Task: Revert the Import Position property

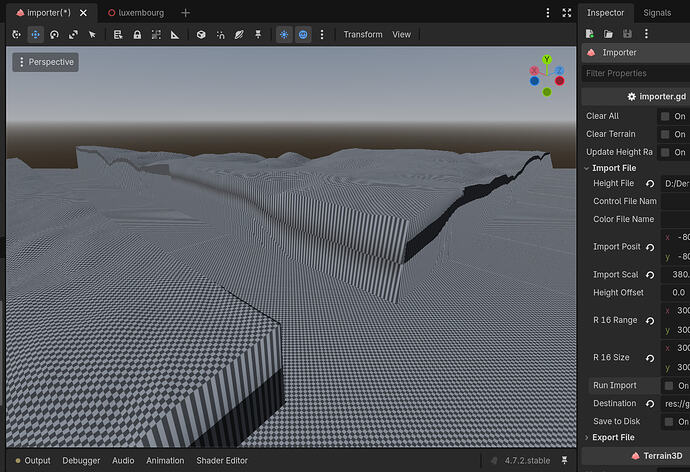Action: pyautogui.click(x=650, y=247)
